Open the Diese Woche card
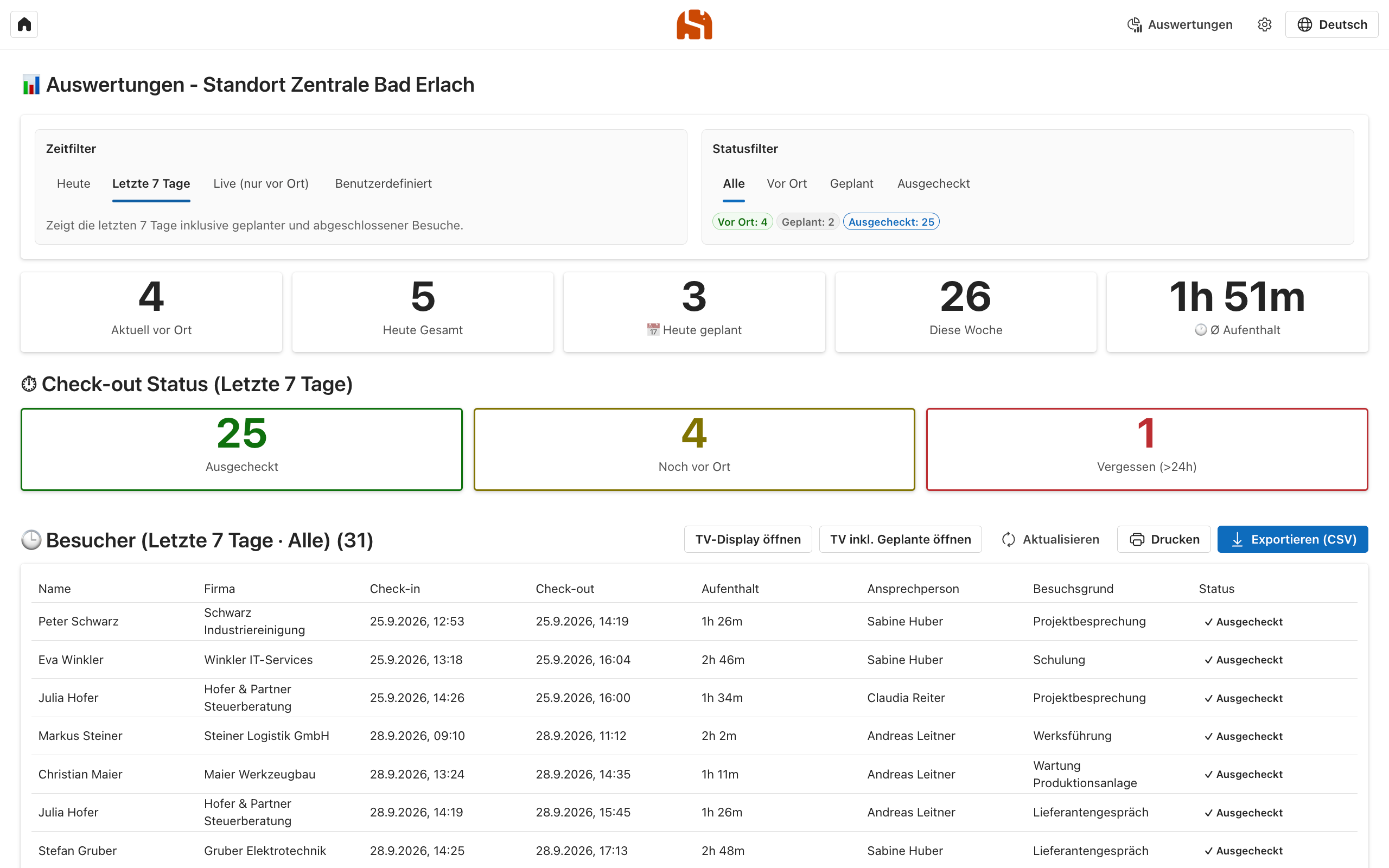This screenshot has height=868, width=1389. pyautogui.click(x=966, y=312)
